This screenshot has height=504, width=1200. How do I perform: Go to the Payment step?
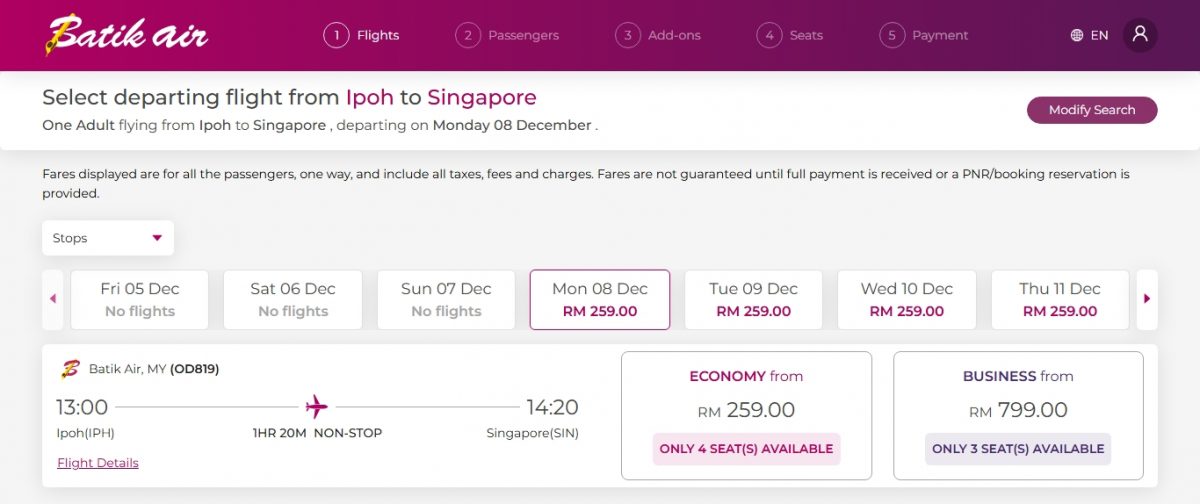click(x=924, y=35)
